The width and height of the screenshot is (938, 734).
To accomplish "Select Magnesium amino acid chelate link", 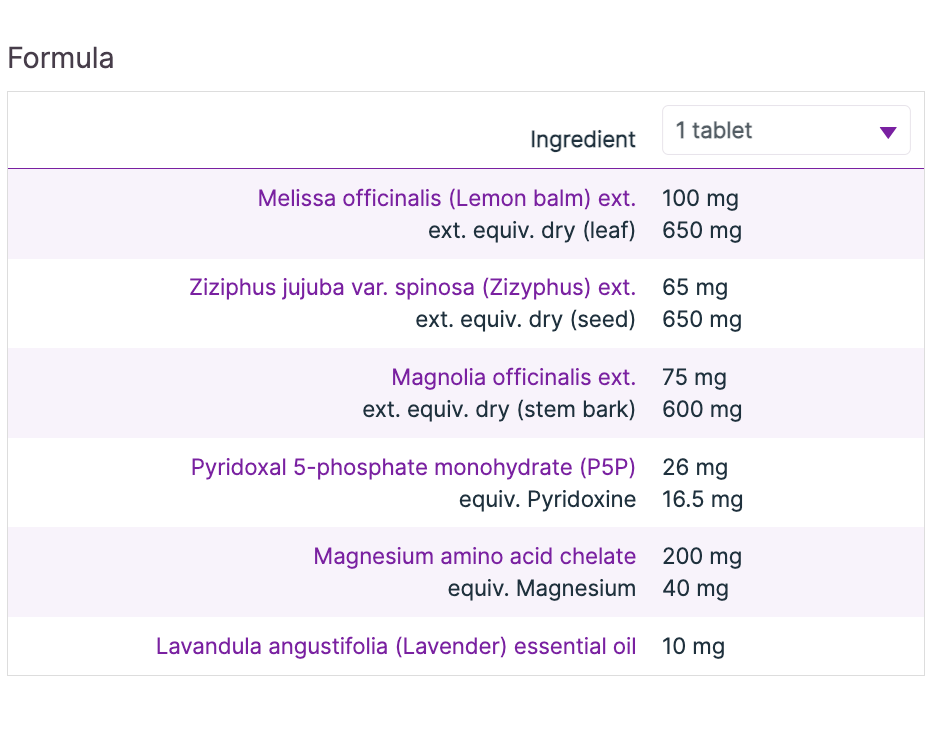I will (474, 556).
